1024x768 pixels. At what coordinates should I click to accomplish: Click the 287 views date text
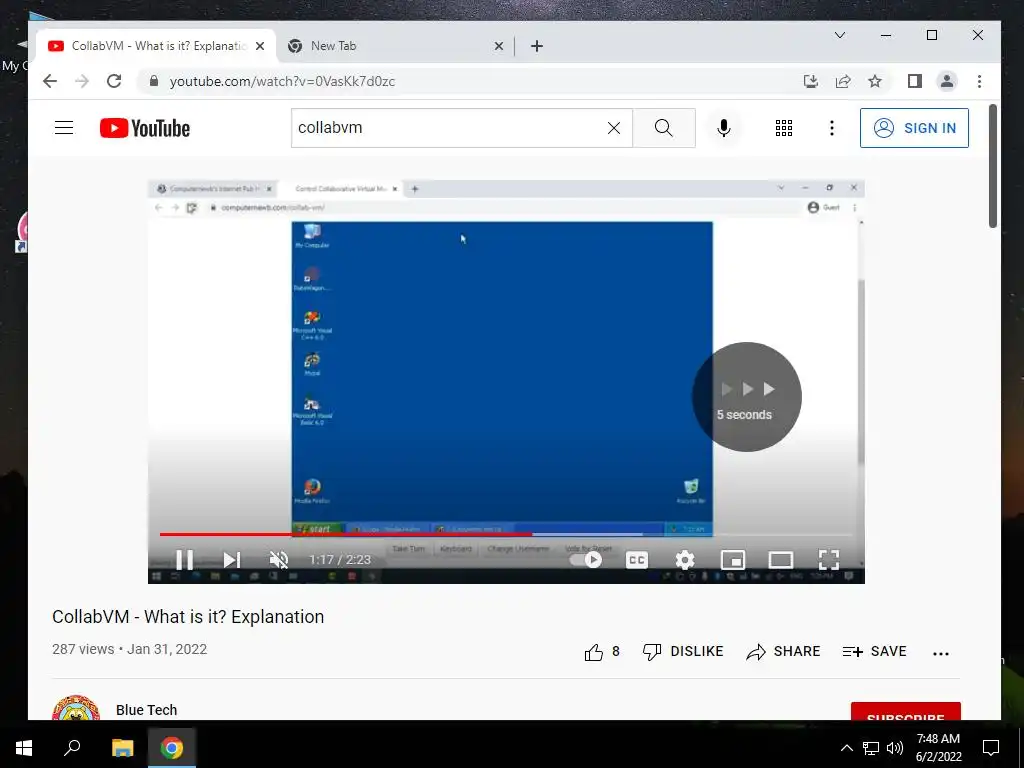click(129, 649)
